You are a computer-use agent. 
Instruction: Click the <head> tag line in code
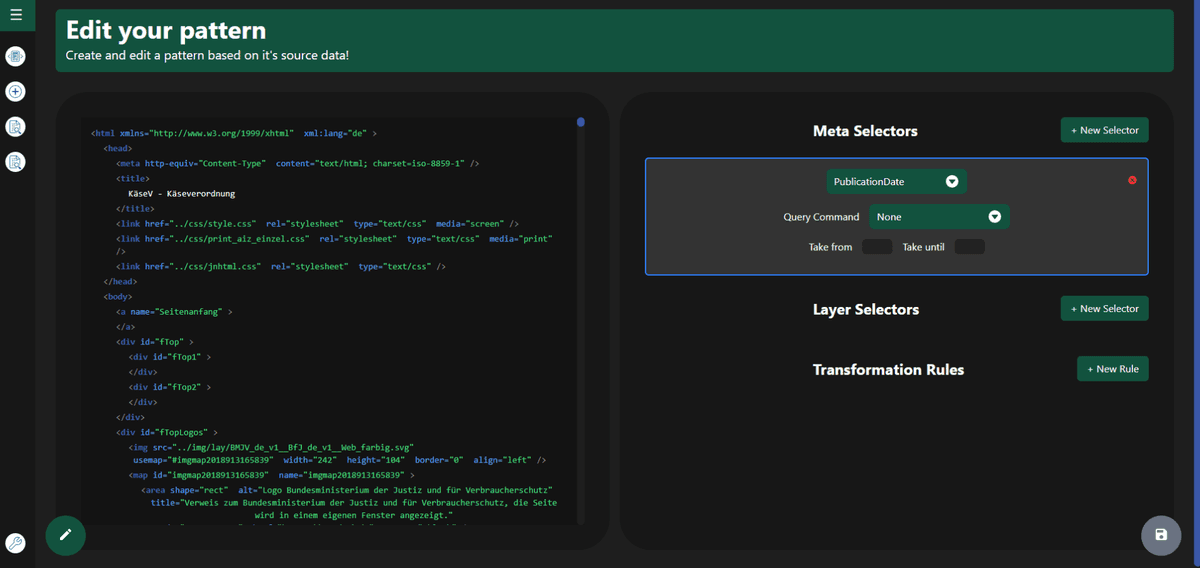(x=118, y=148)
